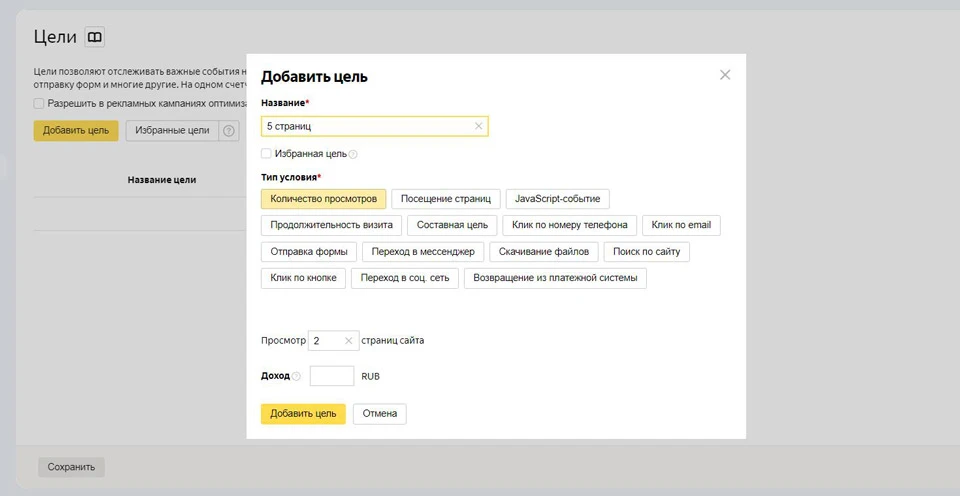Click the Сохранить button

[x=71, y=467]
